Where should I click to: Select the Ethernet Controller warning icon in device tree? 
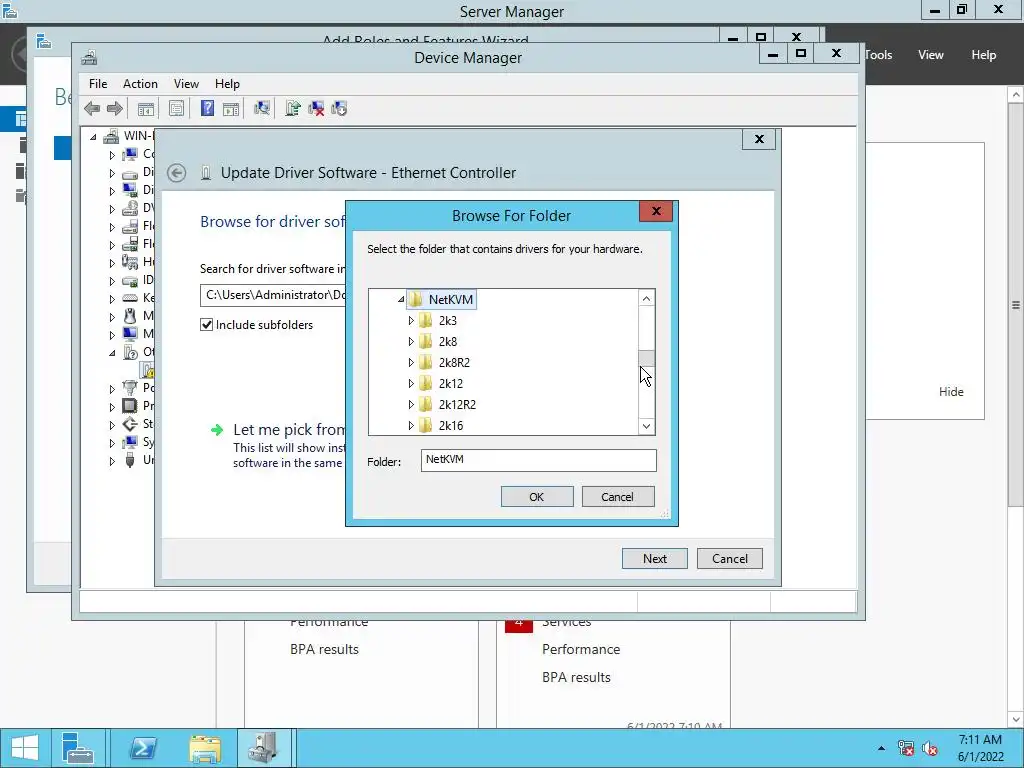point(148,370)
